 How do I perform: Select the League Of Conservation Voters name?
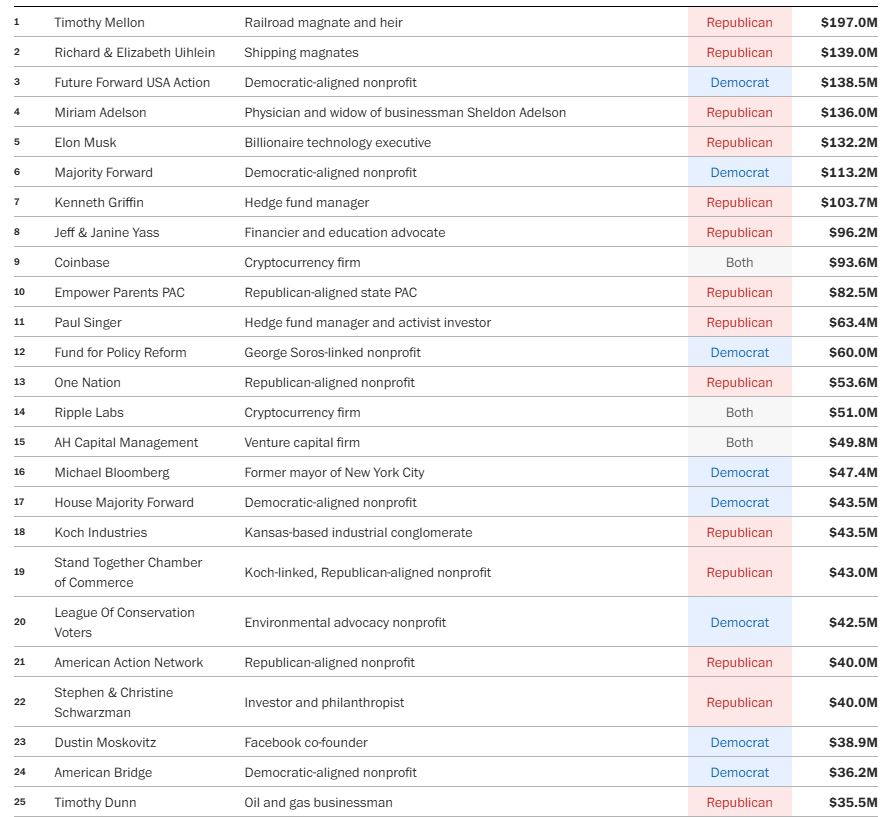(x=124, y=622)
